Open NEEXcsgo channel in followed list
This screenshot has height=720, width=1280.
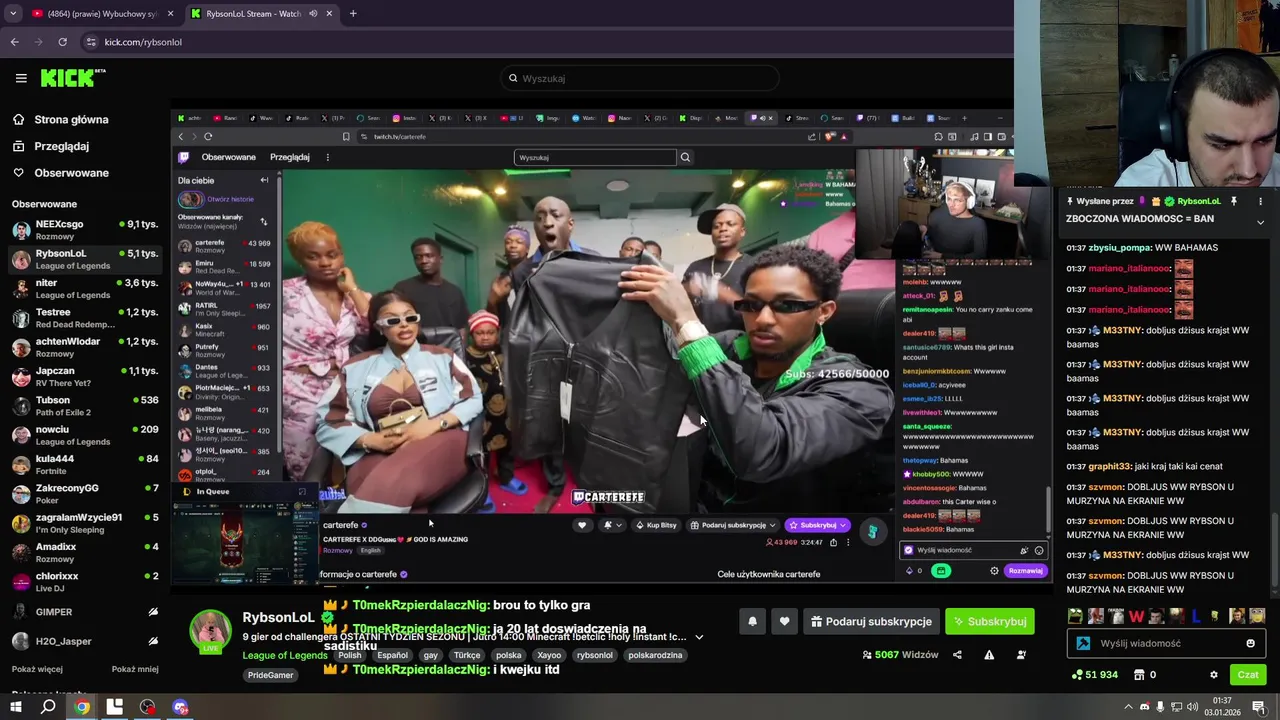(85, 230)
